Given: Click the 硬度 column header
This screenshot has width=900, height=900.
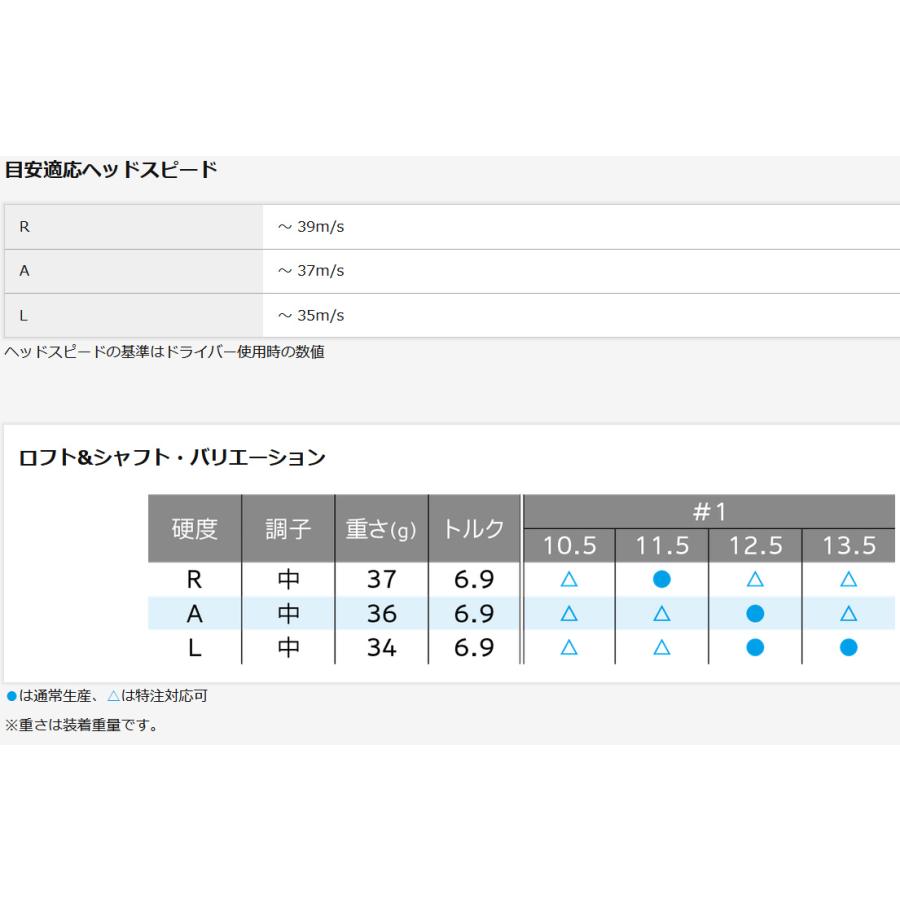Looking at the screenshot, I should coord(195,529).
